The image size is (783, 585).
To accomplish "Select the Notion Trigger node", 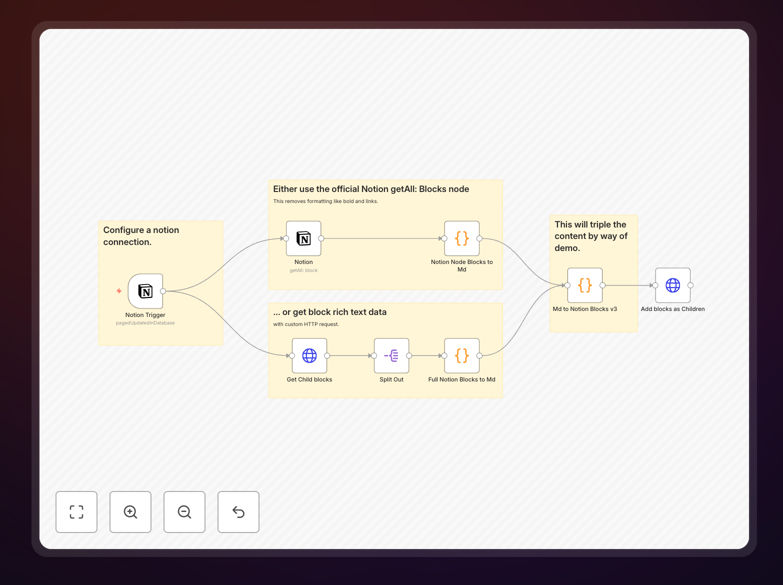I will point(145,291).
